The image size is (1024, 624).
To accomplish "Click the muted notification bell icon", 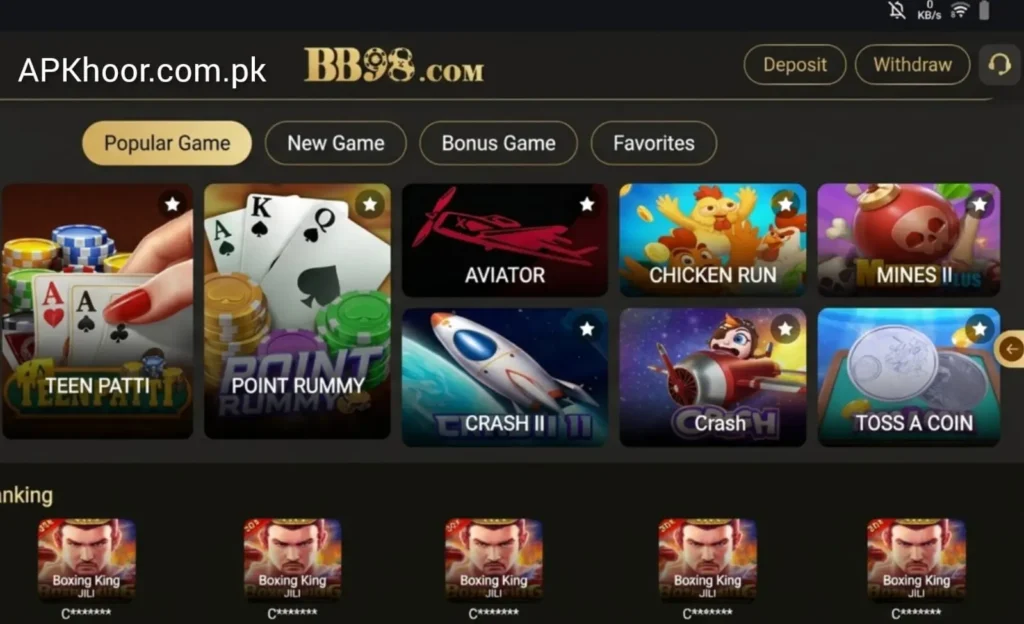I will tap(897, 10).
